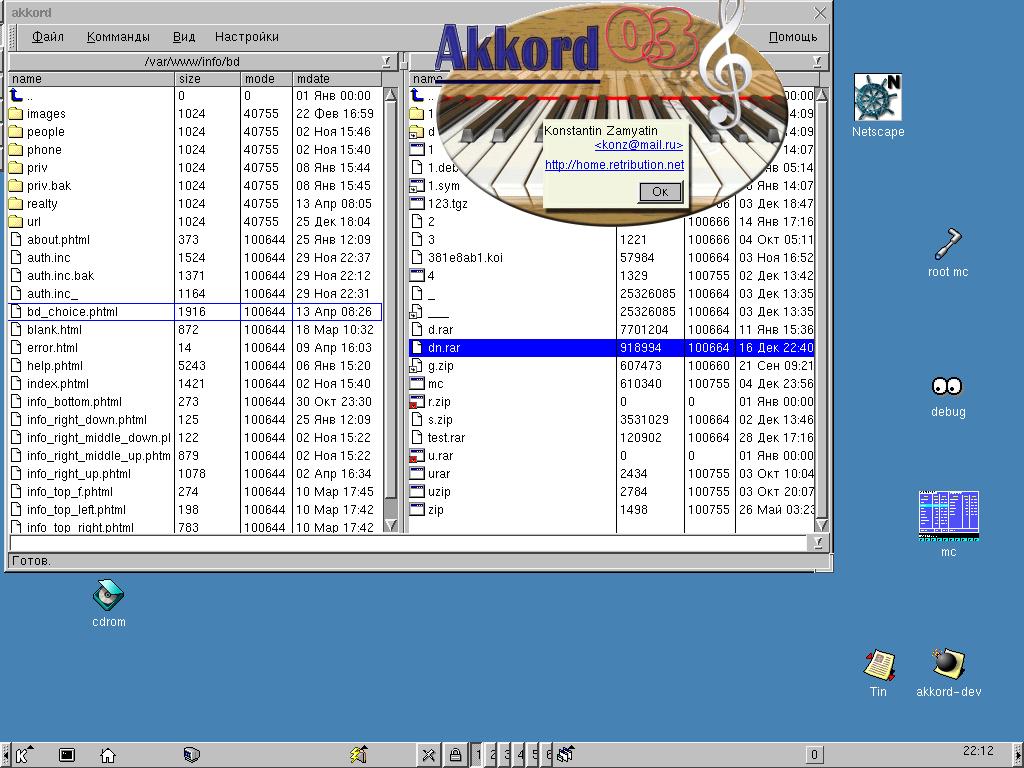
Task: Click the lock screen panel icon
Action: coord(456,755)
